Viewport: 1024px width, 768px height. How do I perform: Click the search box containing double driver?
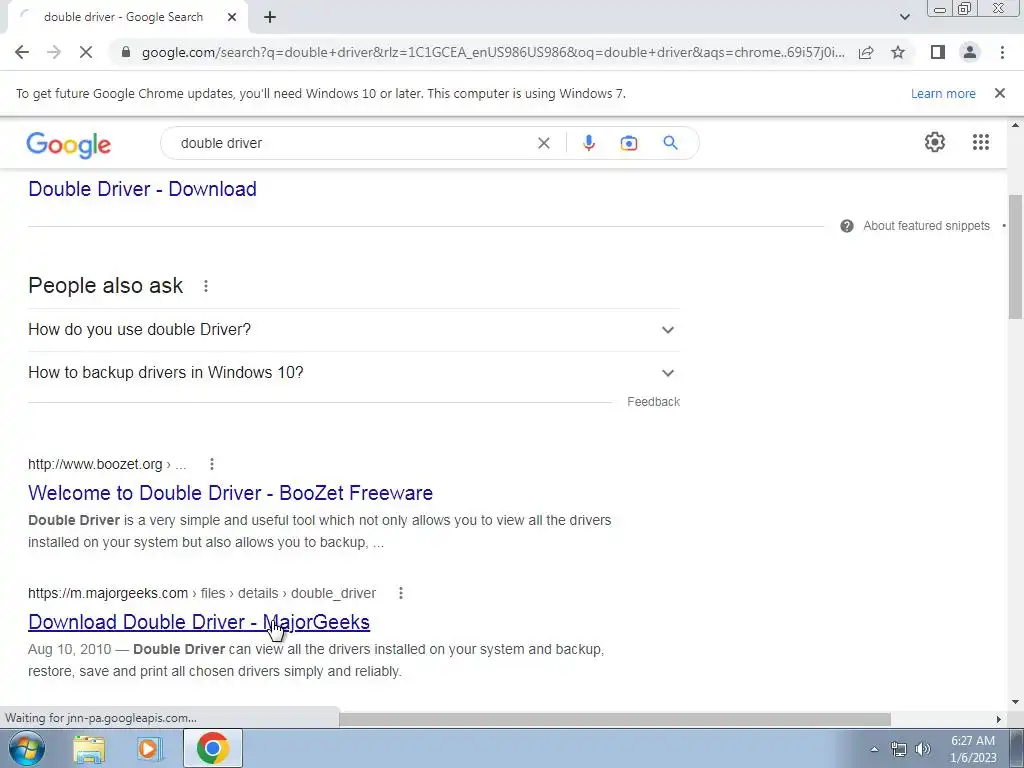(353, 143)
